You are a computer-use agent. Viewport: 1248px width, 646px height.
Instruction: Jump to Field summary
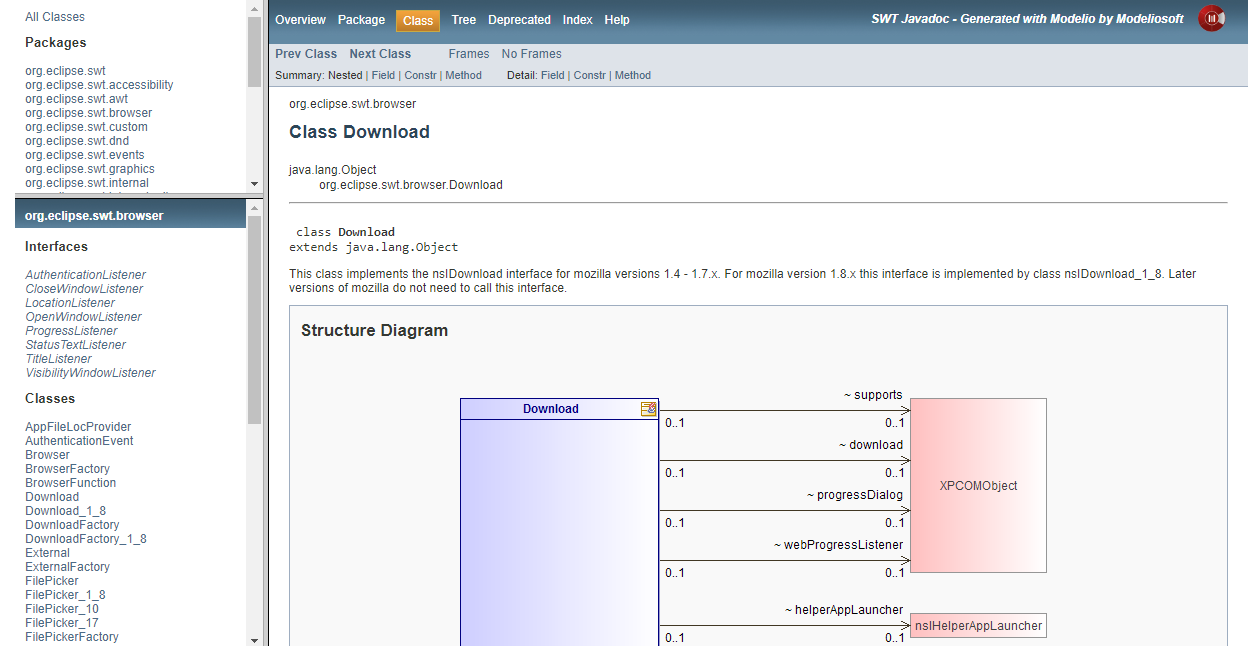tap(383, 75)
